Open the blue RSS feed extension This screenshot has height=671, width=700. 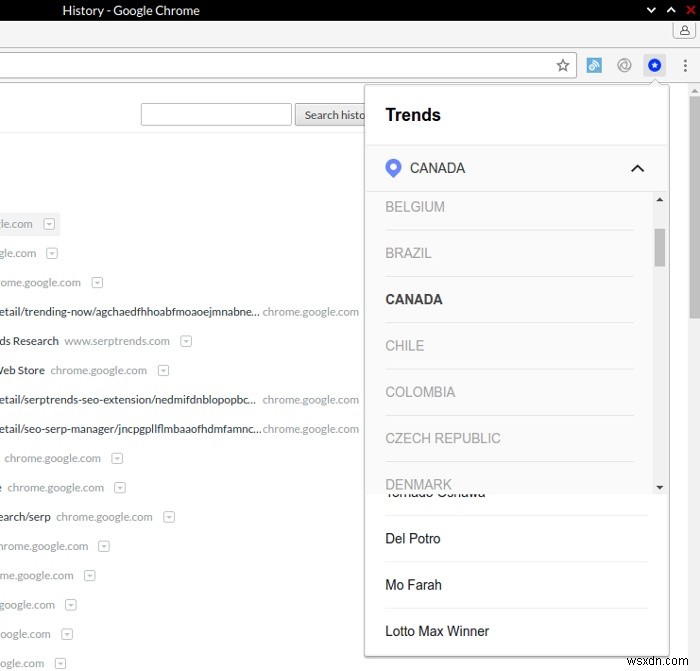[x=594, y=66]
